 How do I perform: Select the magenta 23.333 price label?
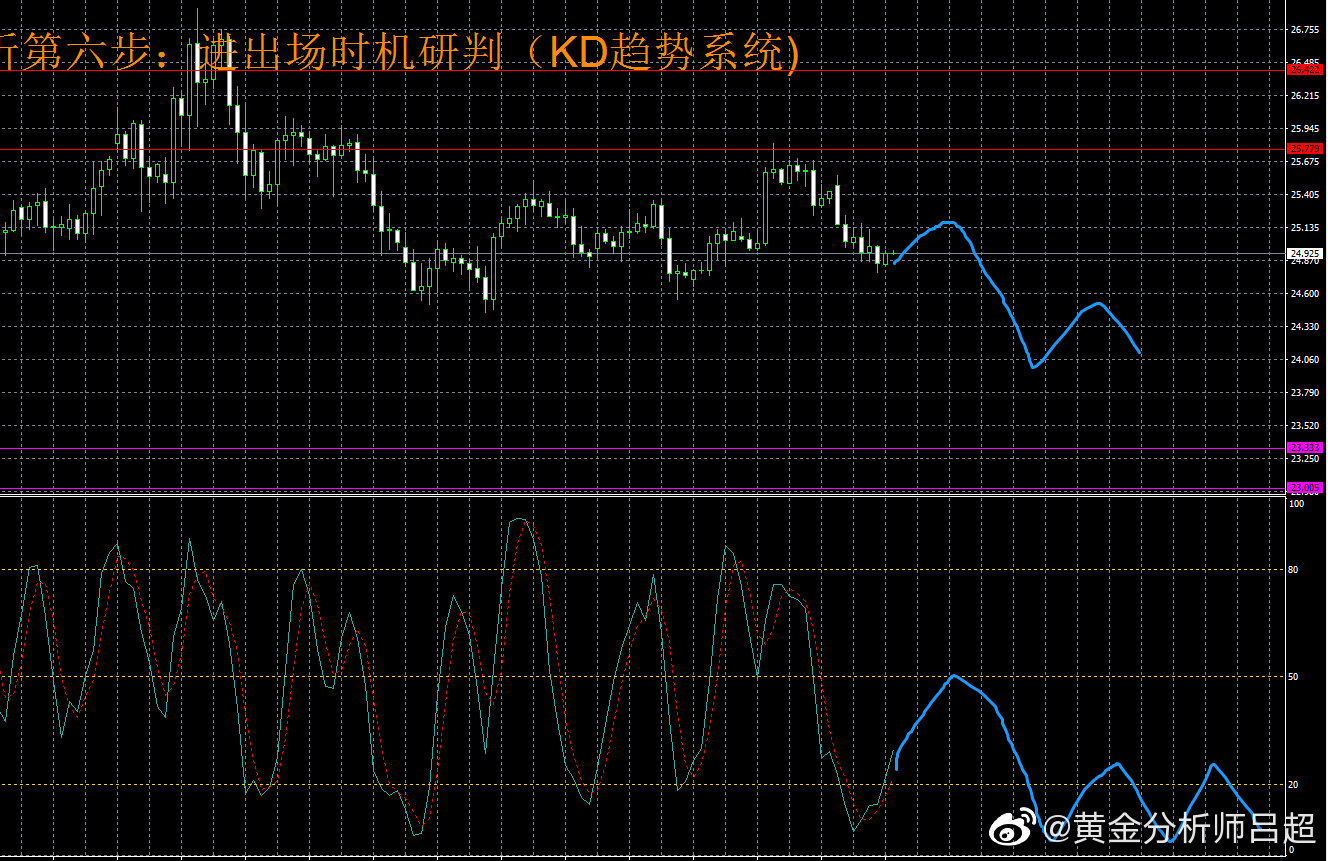[1305, 447]
